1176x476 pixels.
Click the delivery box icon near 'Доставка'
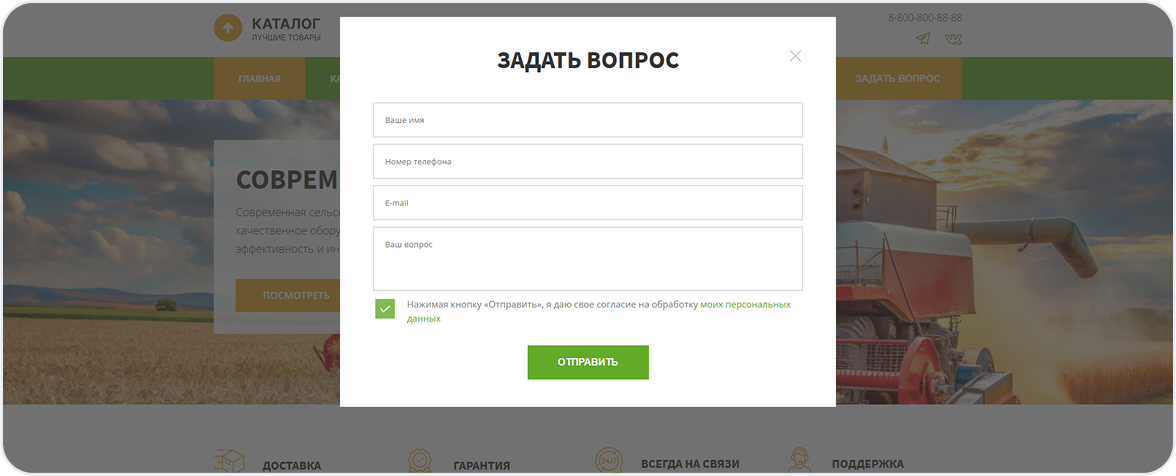pos(230,462)
